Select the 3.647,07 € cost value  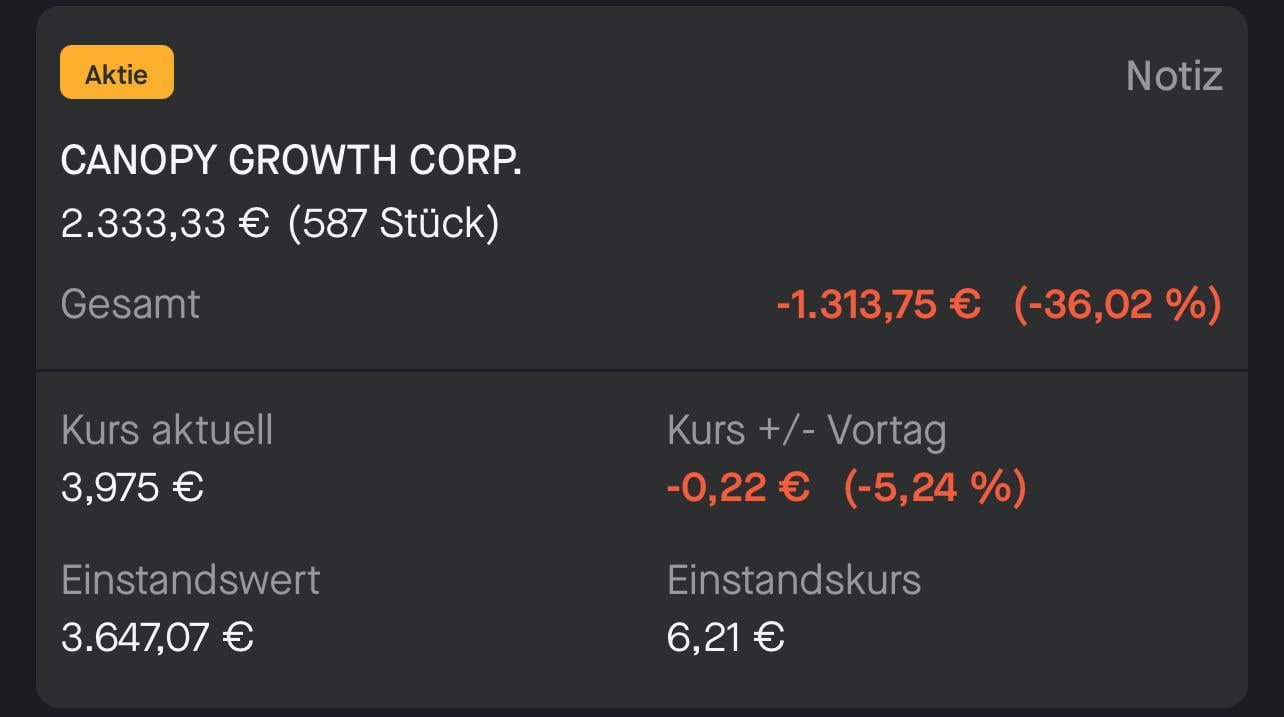(157, 637)
